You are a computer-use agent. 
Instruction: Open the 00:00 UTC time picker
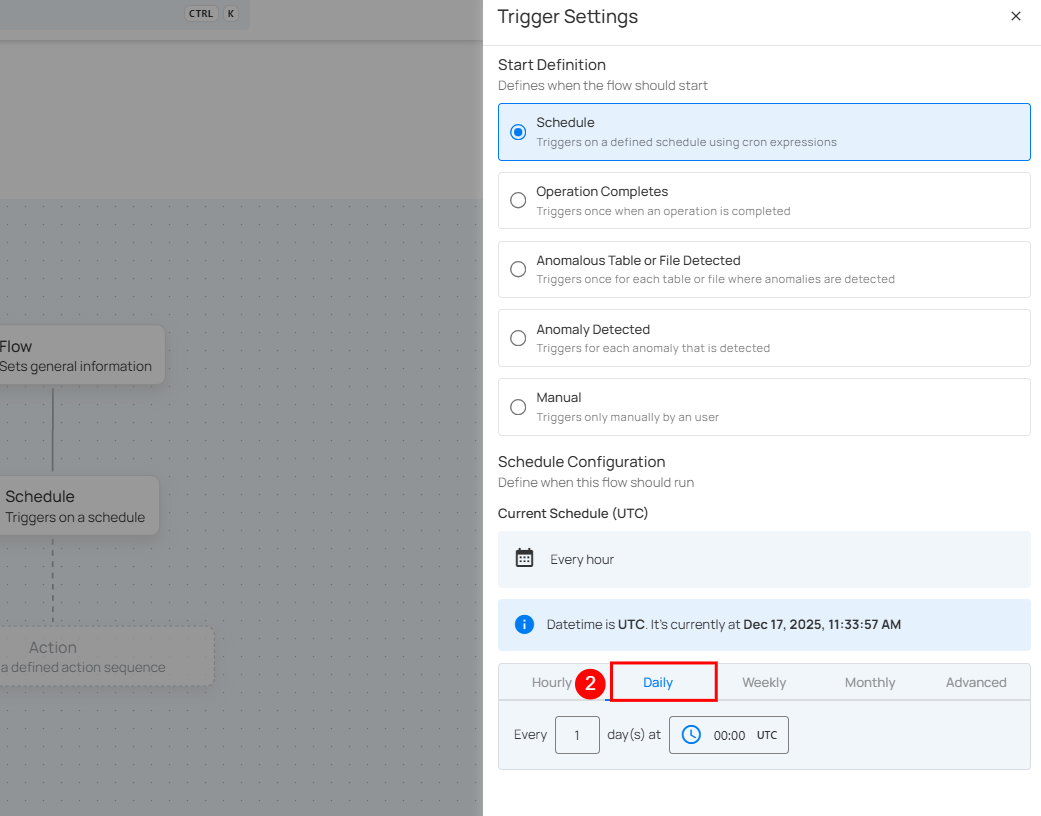coord(729,735)
